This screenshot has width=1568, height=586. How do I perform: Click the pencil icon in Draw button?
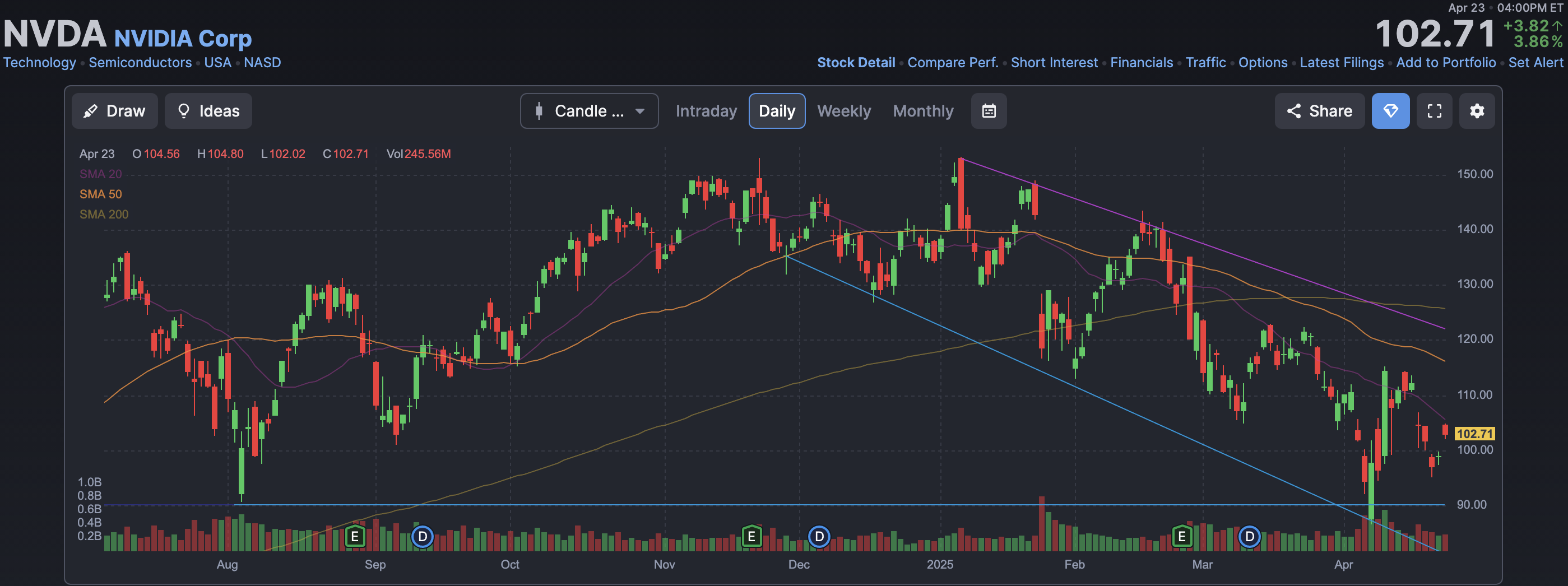[91, 111]
